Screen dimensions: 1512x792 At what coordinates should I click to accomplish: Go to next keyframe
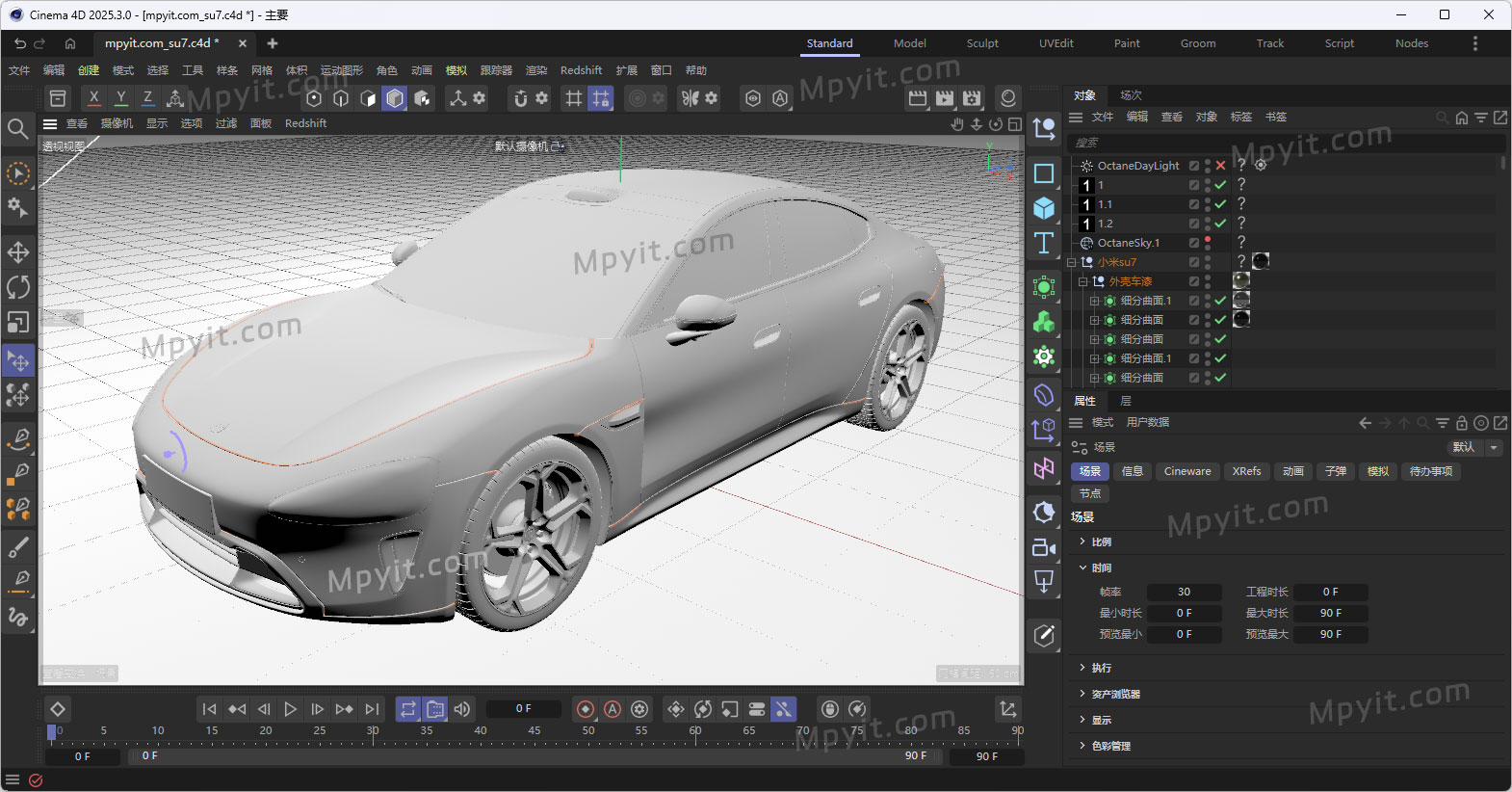pos(345,709)
